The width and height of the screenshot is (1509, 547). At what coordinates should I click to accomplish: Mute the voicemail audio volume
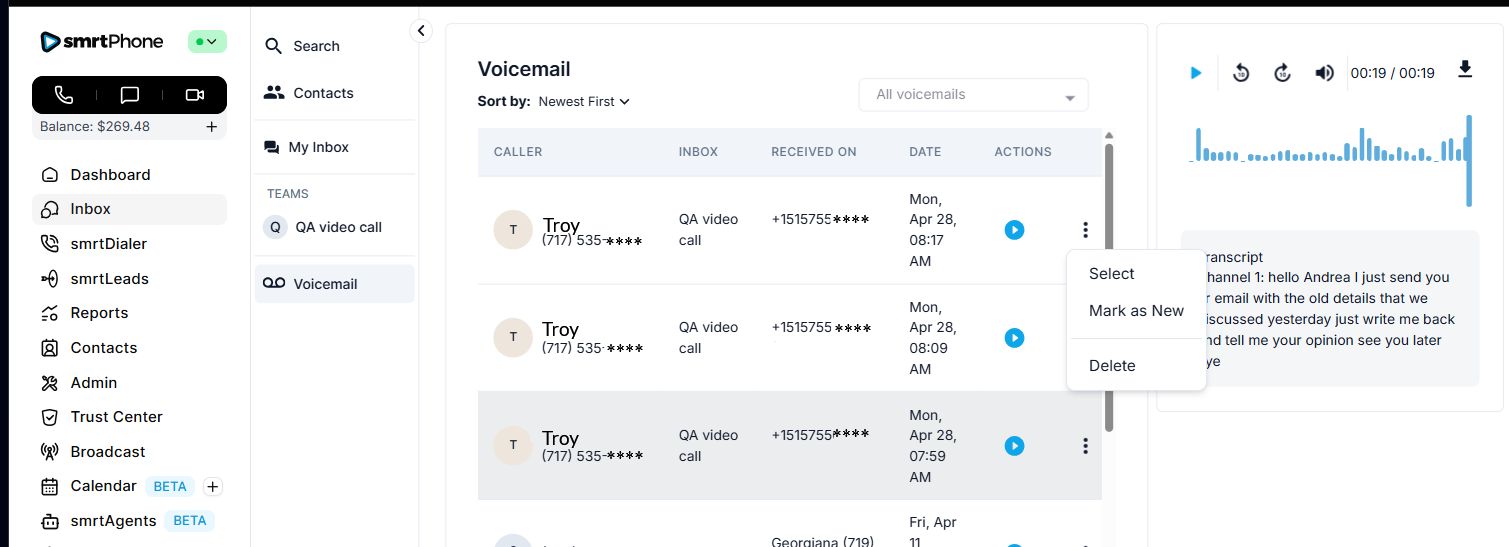[1324, 73]
